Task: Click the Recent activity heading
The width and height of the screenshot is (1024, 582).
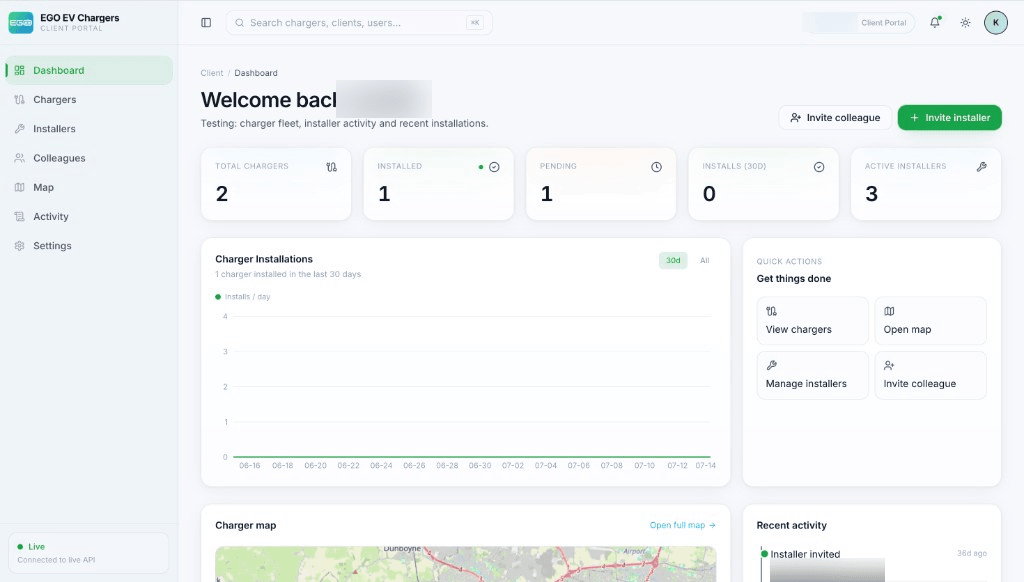Action: (x=792, y=525)
